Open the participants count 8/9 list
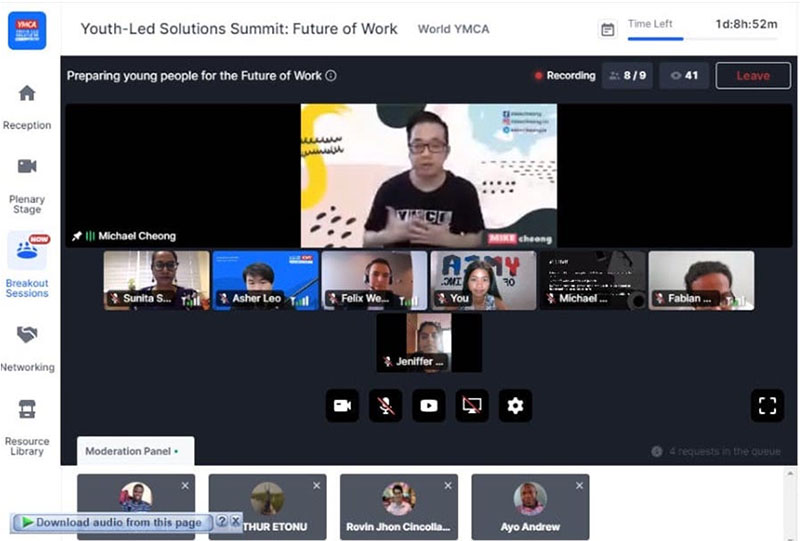Screen dimensions: 800x541 click(x=628, y=76)
